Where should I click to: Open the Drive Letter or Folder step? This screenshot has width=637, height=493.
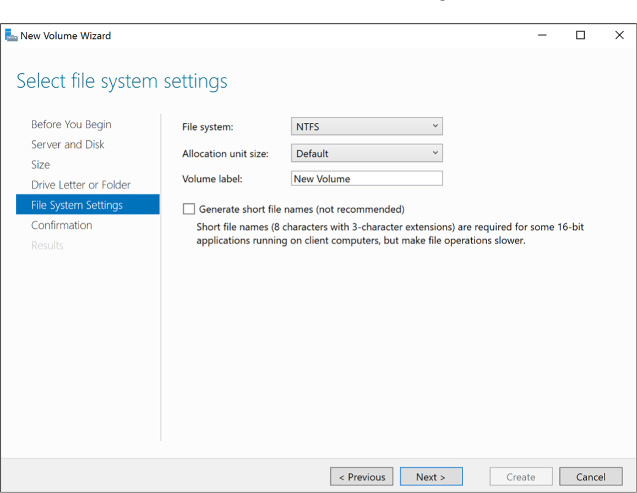click(x=81, y=185)
